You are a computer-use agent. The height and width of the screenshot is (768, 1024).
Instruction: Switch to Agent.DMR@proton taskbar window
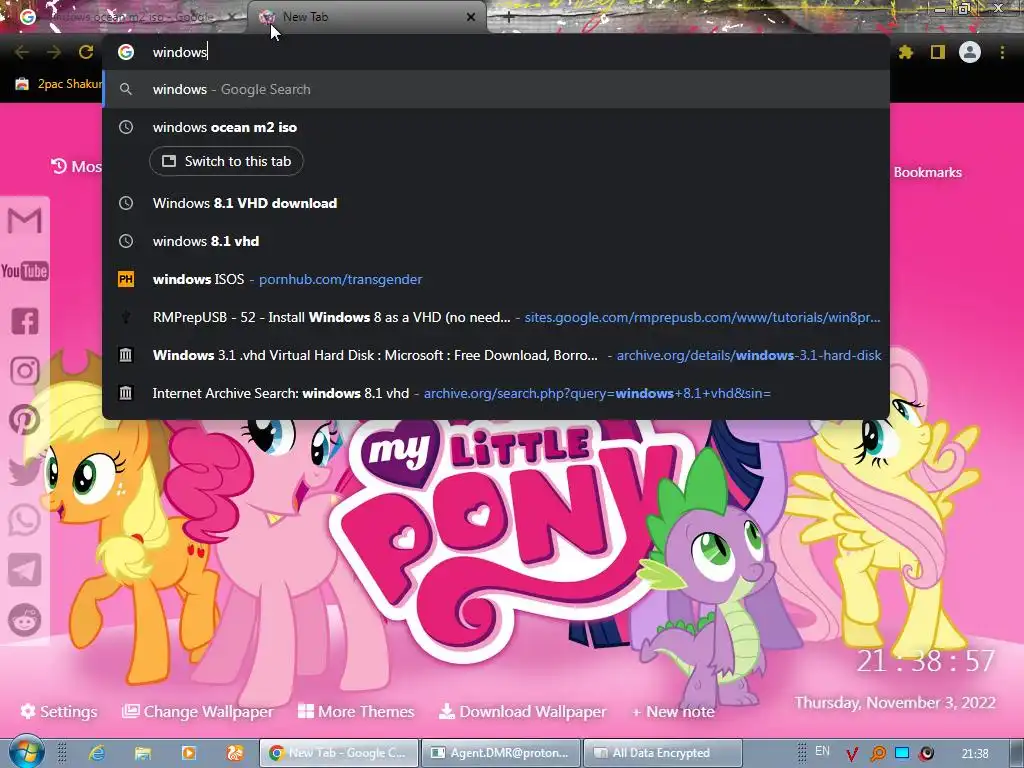tap(500, 753)
